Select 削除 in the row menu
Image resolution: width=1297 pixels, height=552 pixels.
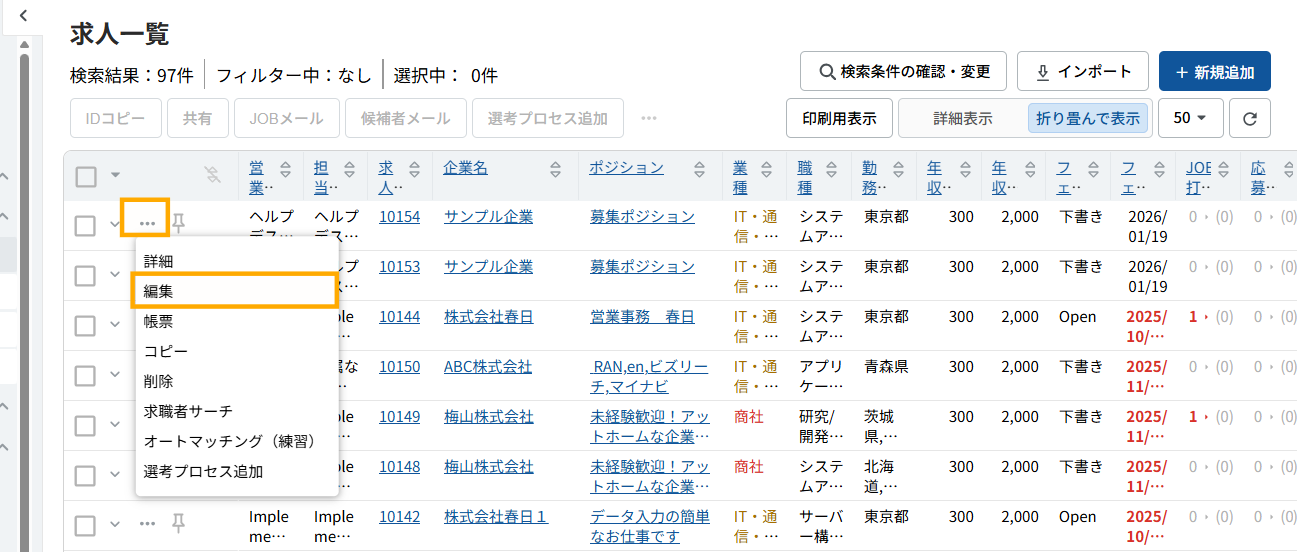[158, 381]
